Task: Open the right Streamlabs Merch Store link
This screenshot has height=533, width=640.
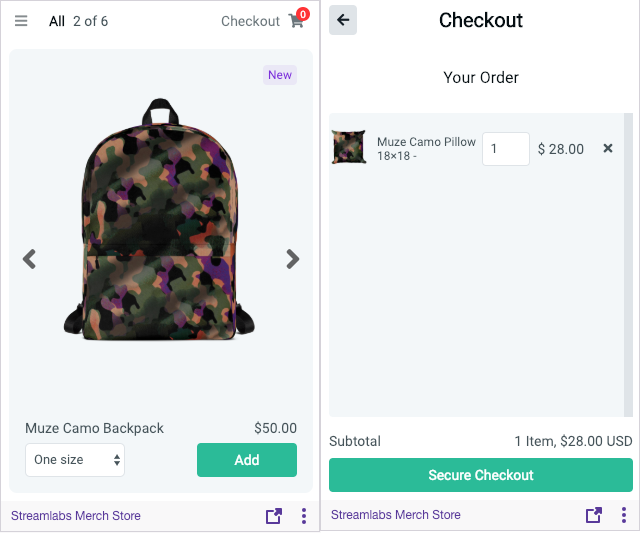Action: pos(396,515)
